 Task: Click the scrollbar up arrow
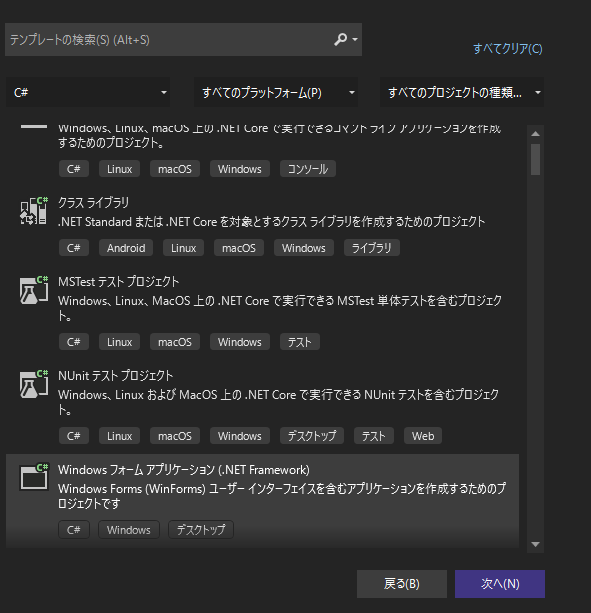pyautogui.click(x=535, y=134)
